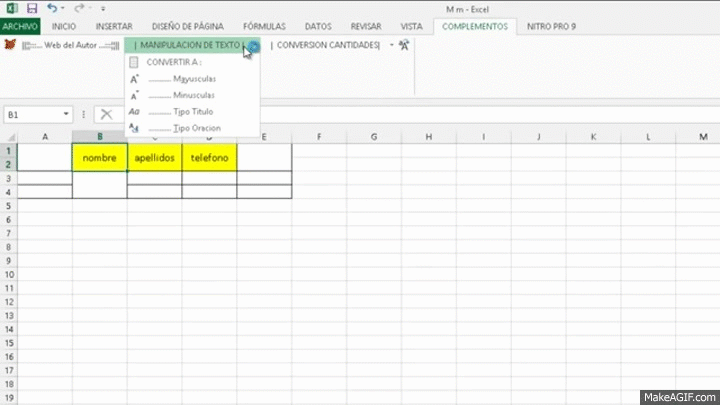Click the CONVERTIR A header text
This screenshot has width=720, height=405.
point(174,62)
